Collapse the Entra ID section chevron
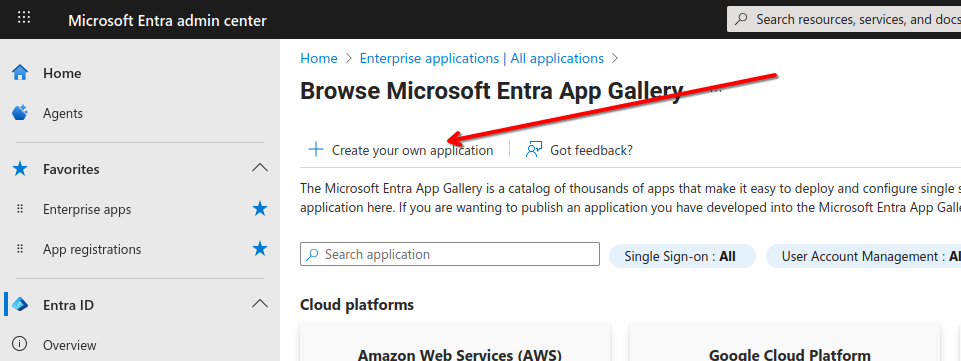This screenshot has width=961, height=361. [x=260, y=303]
